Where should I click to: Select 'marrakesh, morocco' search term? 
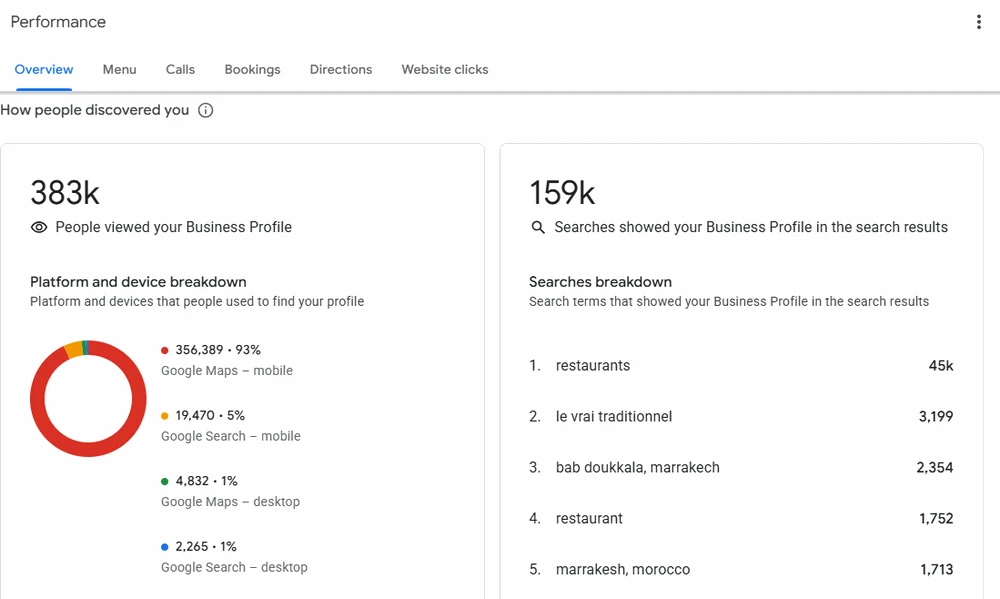point(623,570)
